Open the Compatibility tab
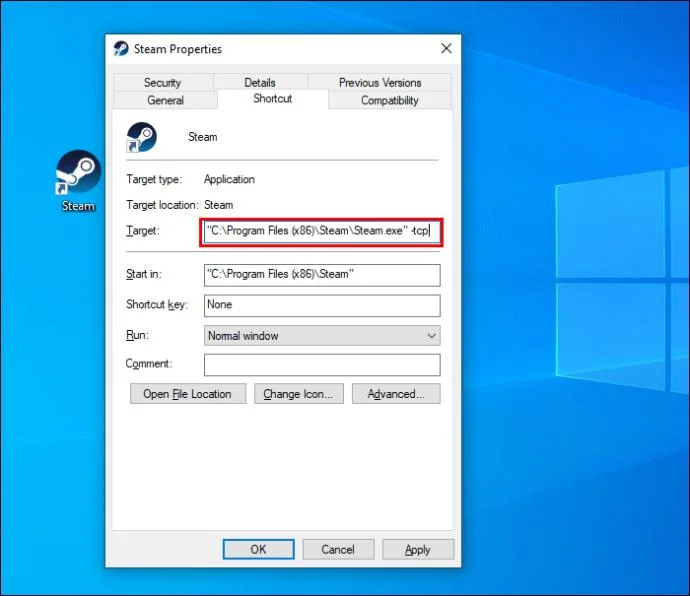The height and width of the screenshot is (596, 690). 389,100
